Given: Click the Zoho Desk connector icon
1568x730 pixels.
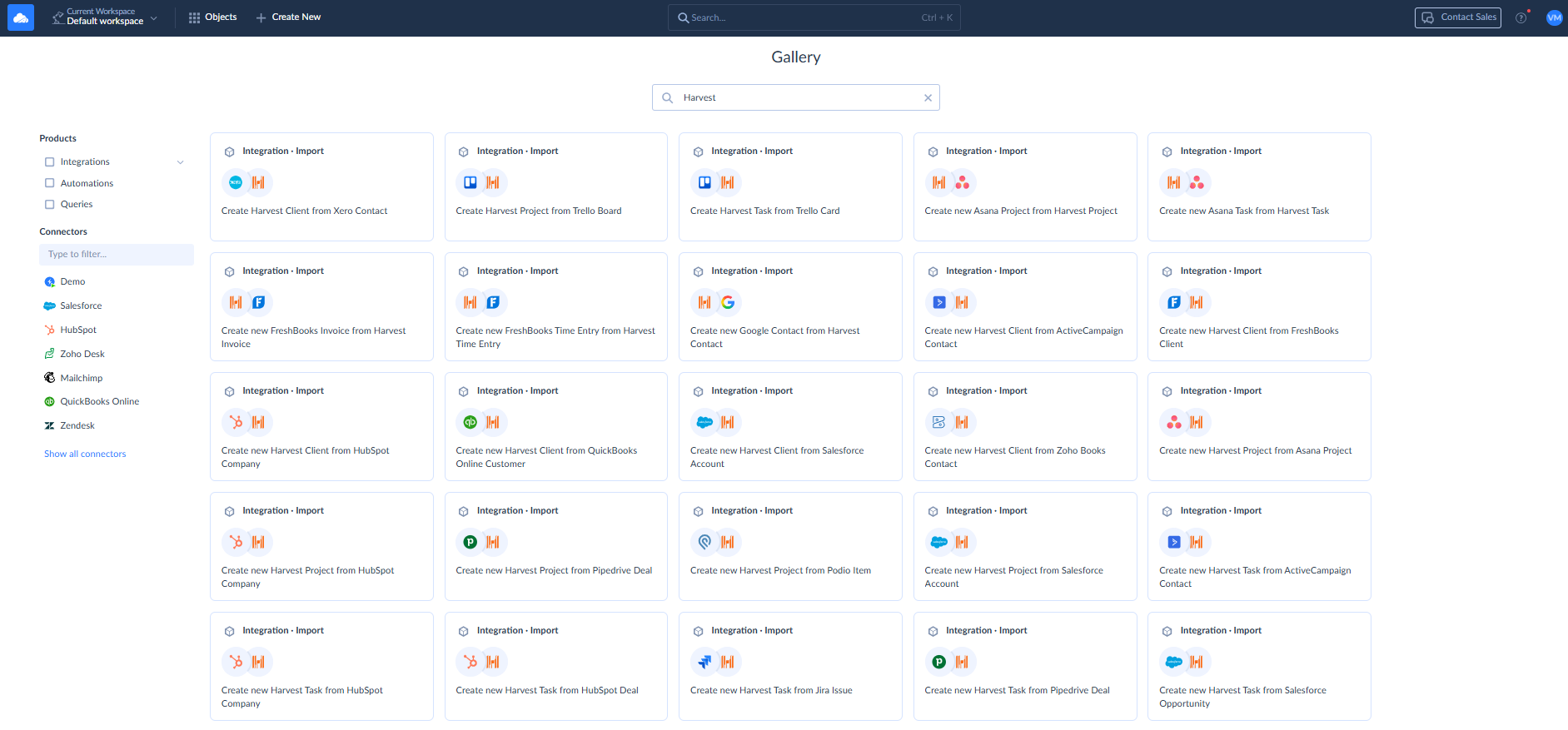Looking at the screenshot, I should [x=50, y=355].
